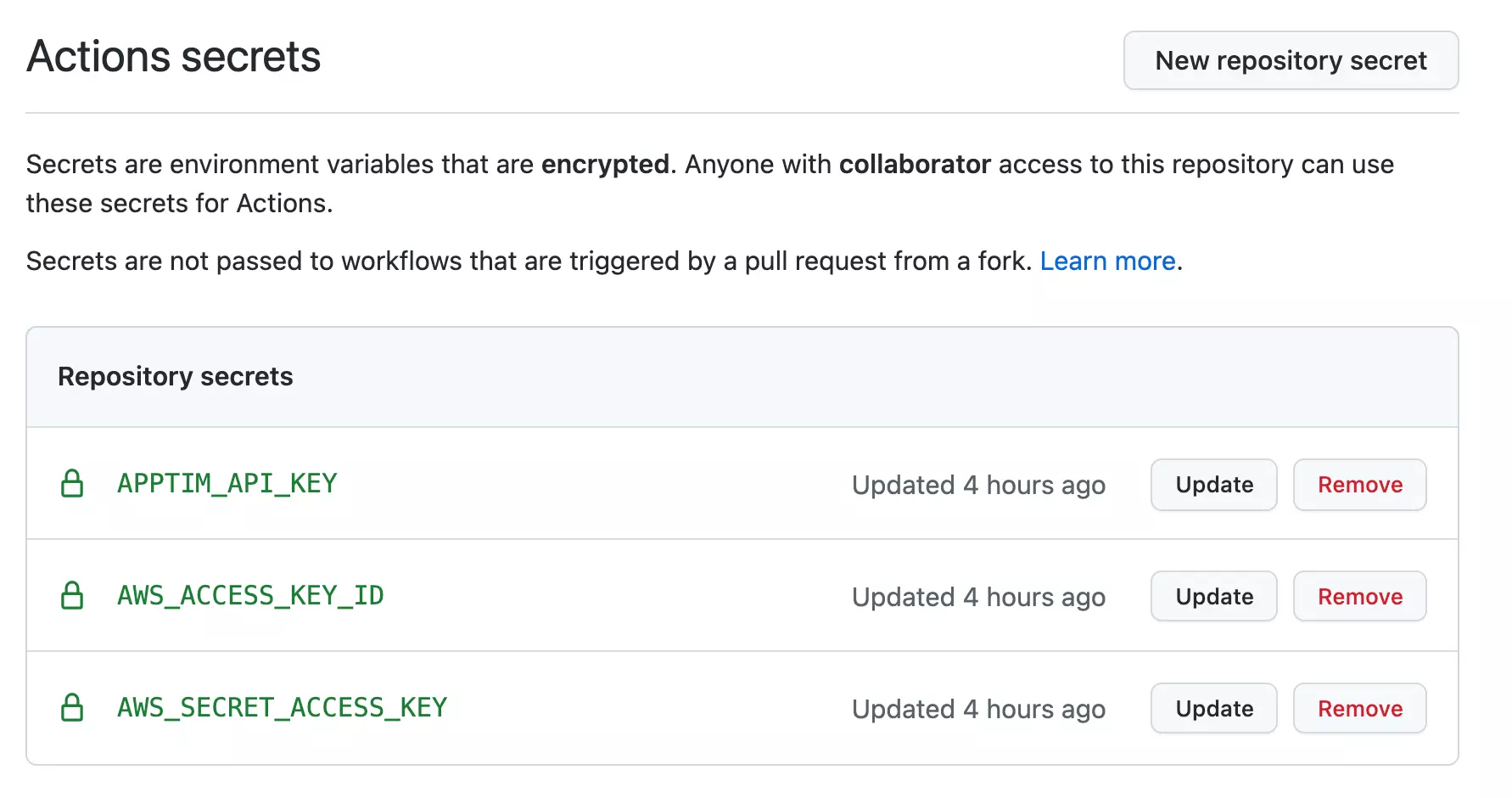The image size is (1512, 798).
Task: Update the AWS_ACCESS_KEY_ID secret
Action: [x=1213, y=596]
